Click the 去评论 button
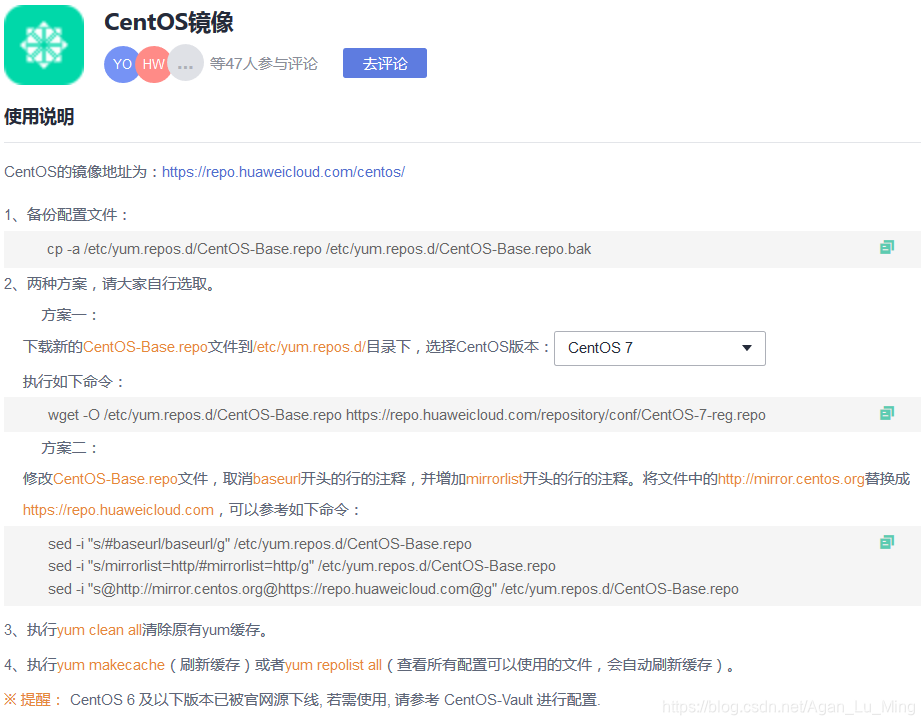Viewport: 924px width, 725px height. tap(385, 63)
